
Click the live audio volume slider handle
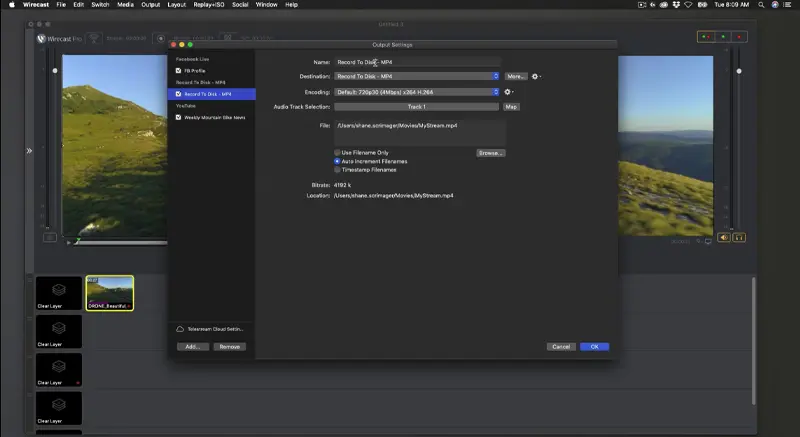click(x=739, y=71)
